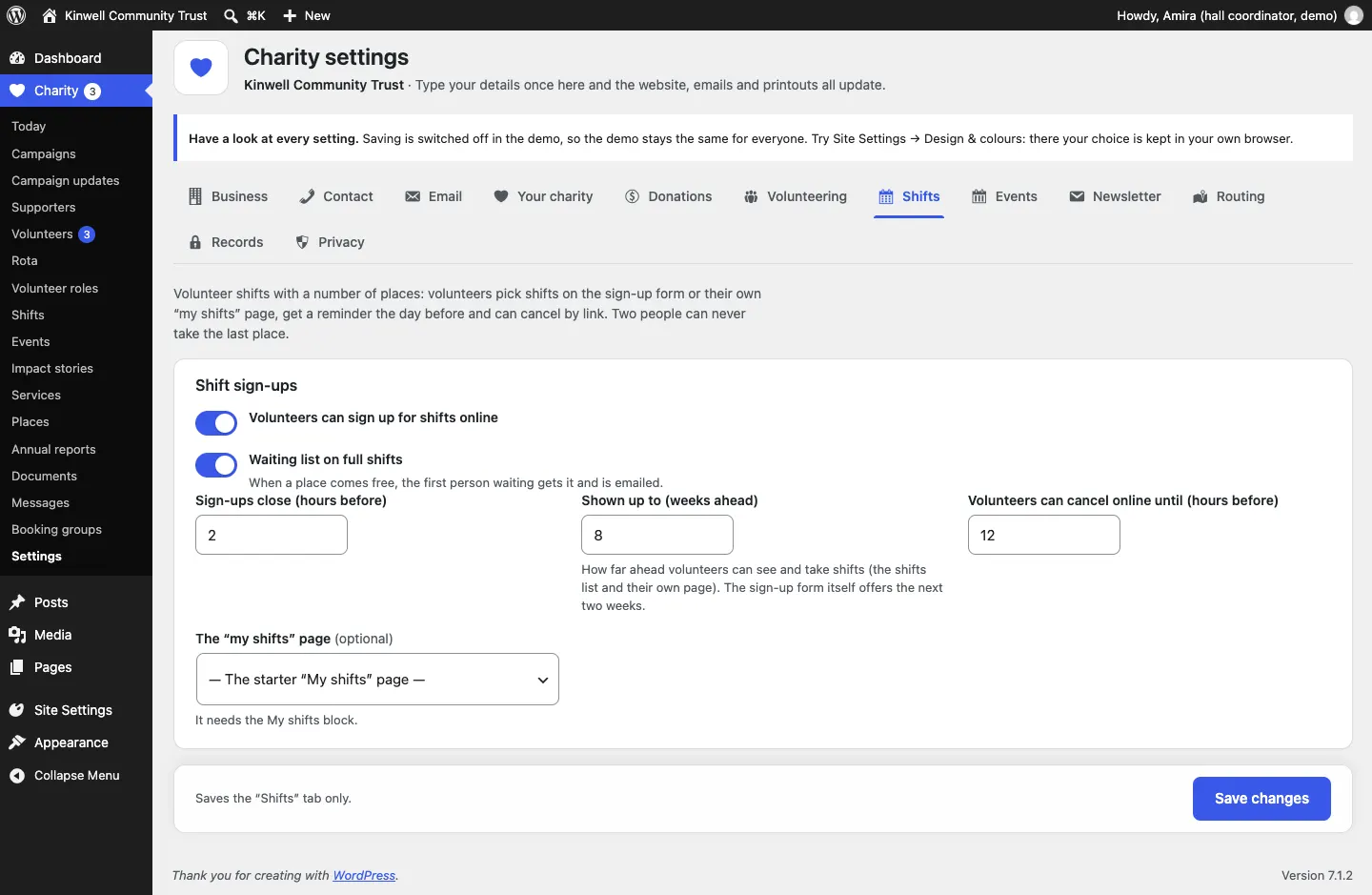Viewport: 1372px width, 895px height.
Task: Open the user avatar in the admin bar
Action: (x=1354, y=15)
